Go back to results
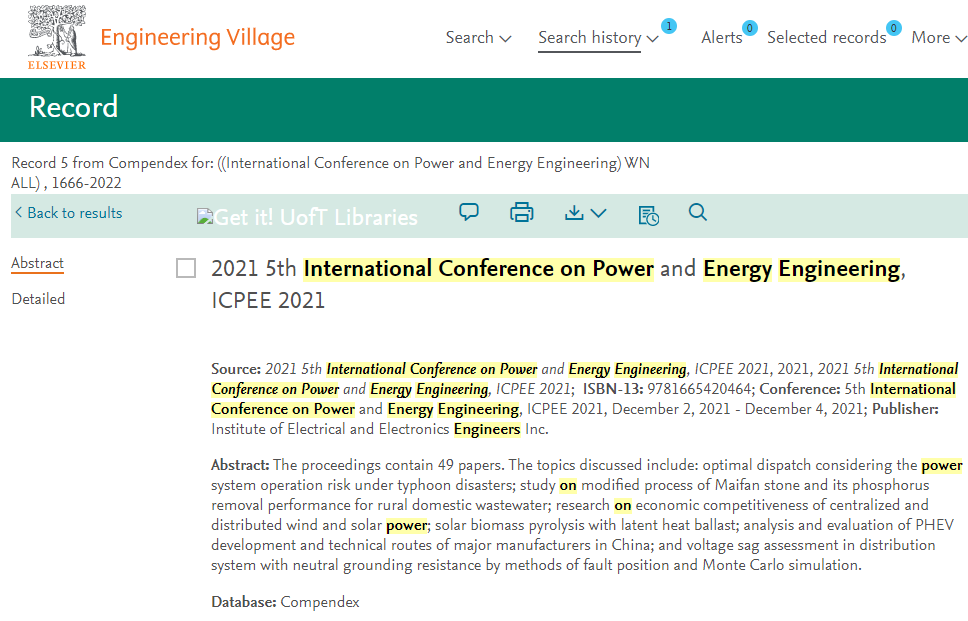The height and width of the screenshot is (621, 968). point(68,213)
